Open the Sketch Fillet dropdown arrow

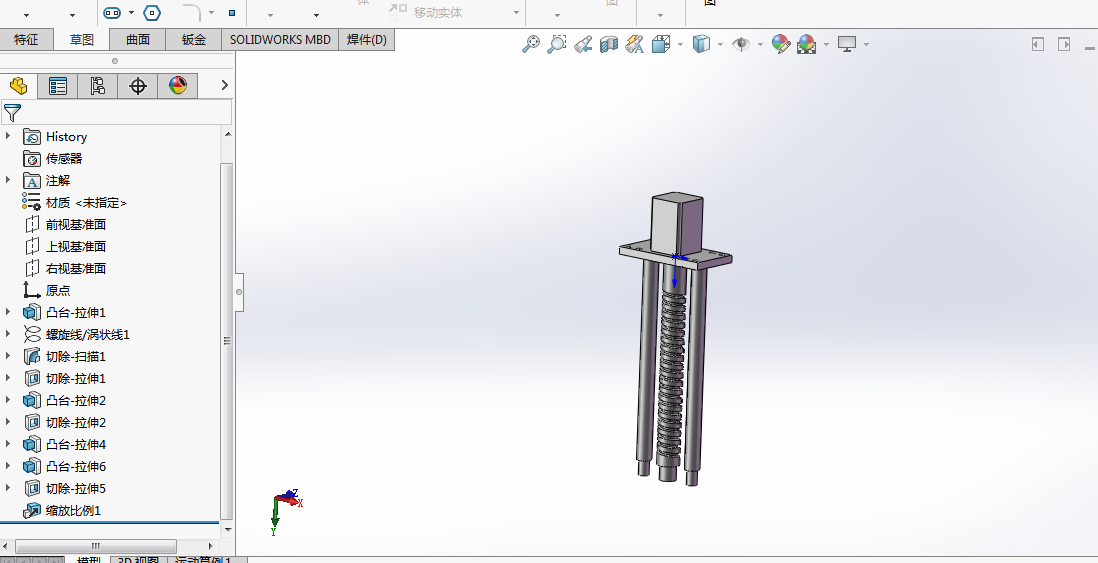coord(211,13)
